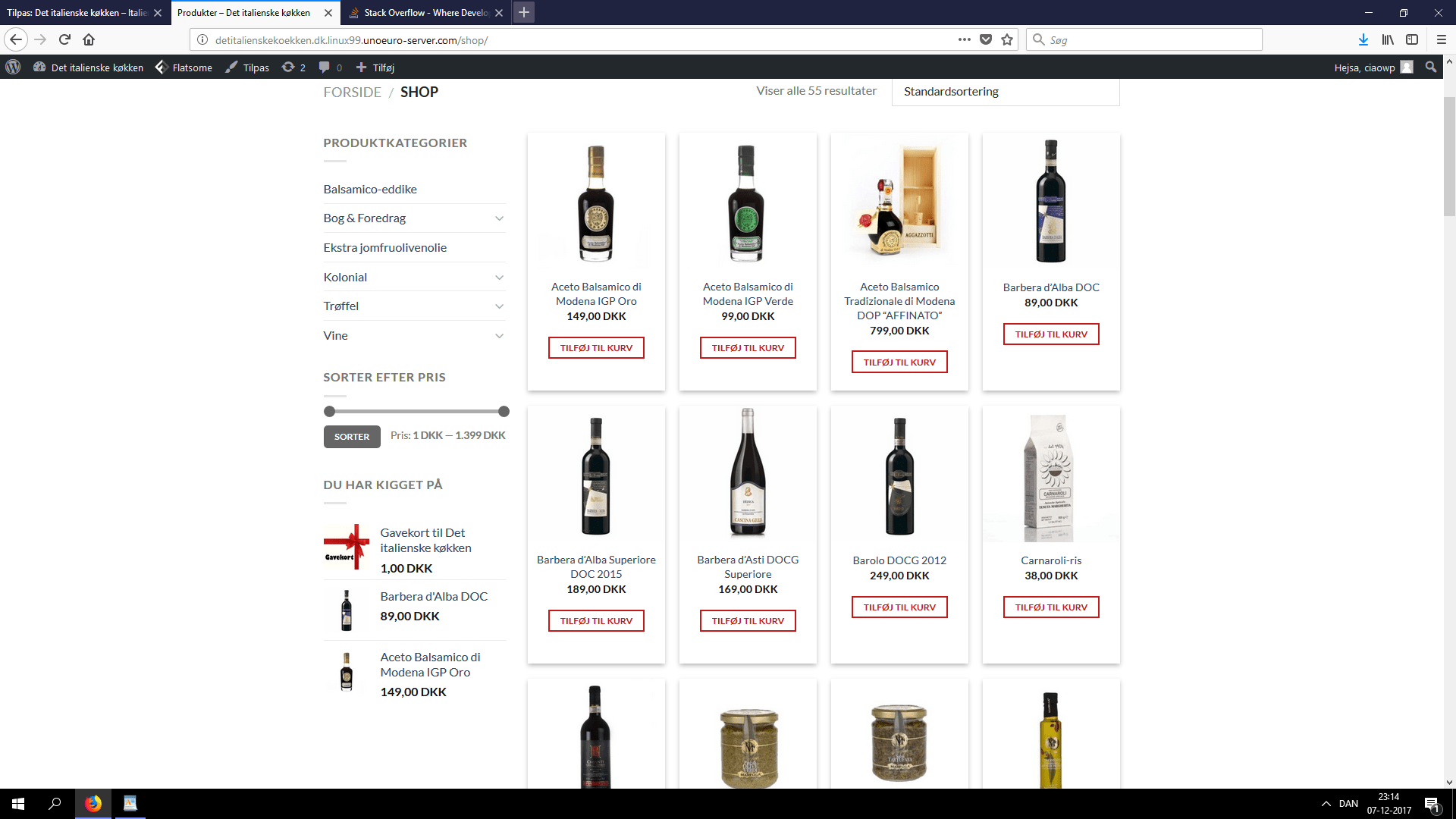Open the Balsamico-eddike category link
1456x819 pixels.
click(x=370, y=189)
